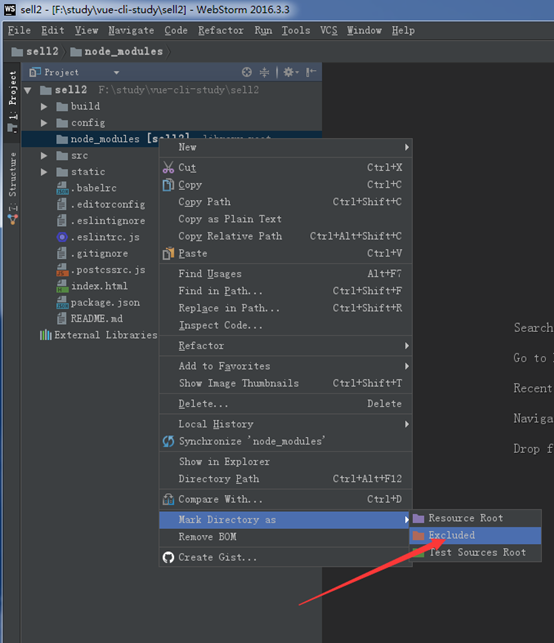
Task: Click the .eslintrc.js file icon
Action: point(62,237)
